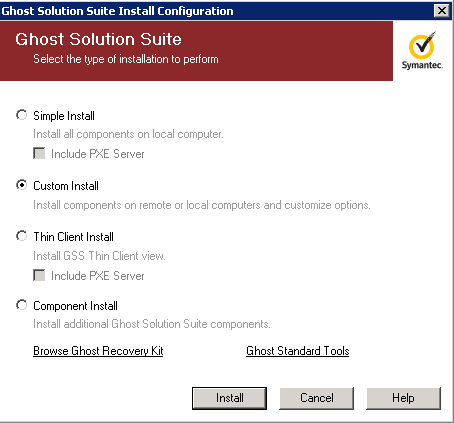Click the "Install GSS Thin Client view" description
Screen dimensions: 454x423
pos(99,256)
